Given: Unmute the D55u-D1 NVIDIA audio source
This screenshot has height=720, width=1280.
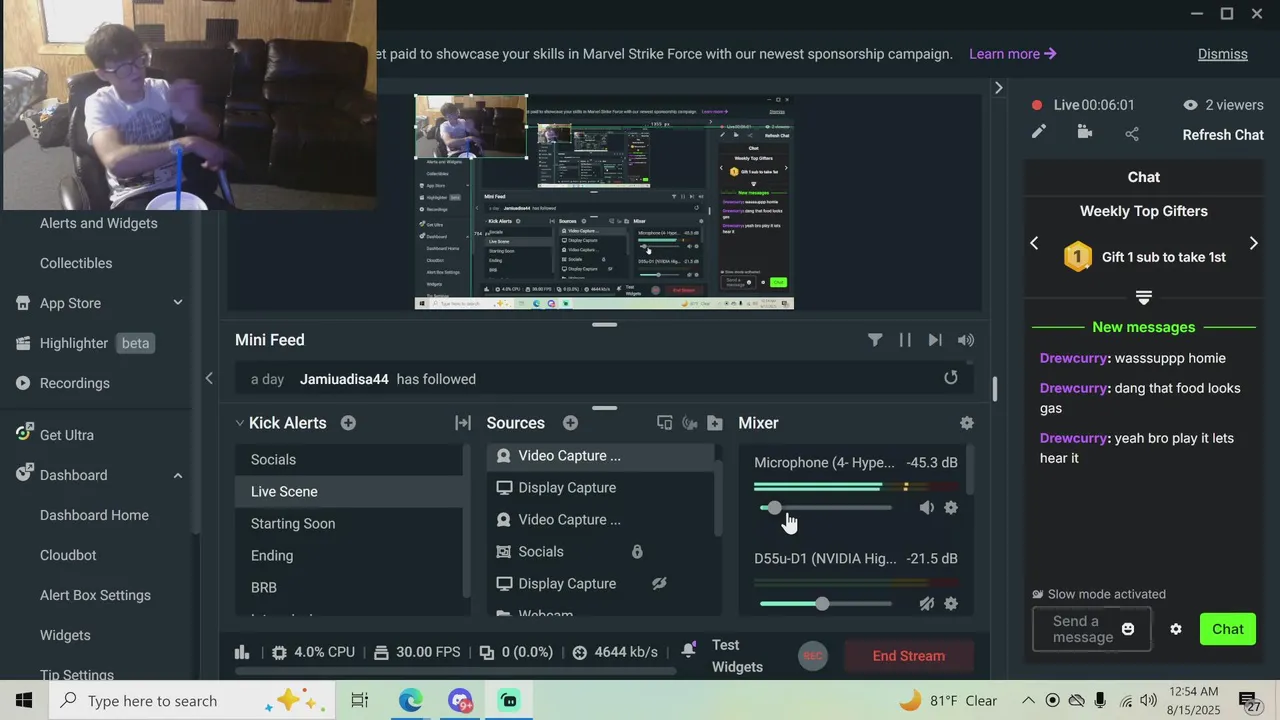Looking at the screenshot, I should (x=927, y=604).
